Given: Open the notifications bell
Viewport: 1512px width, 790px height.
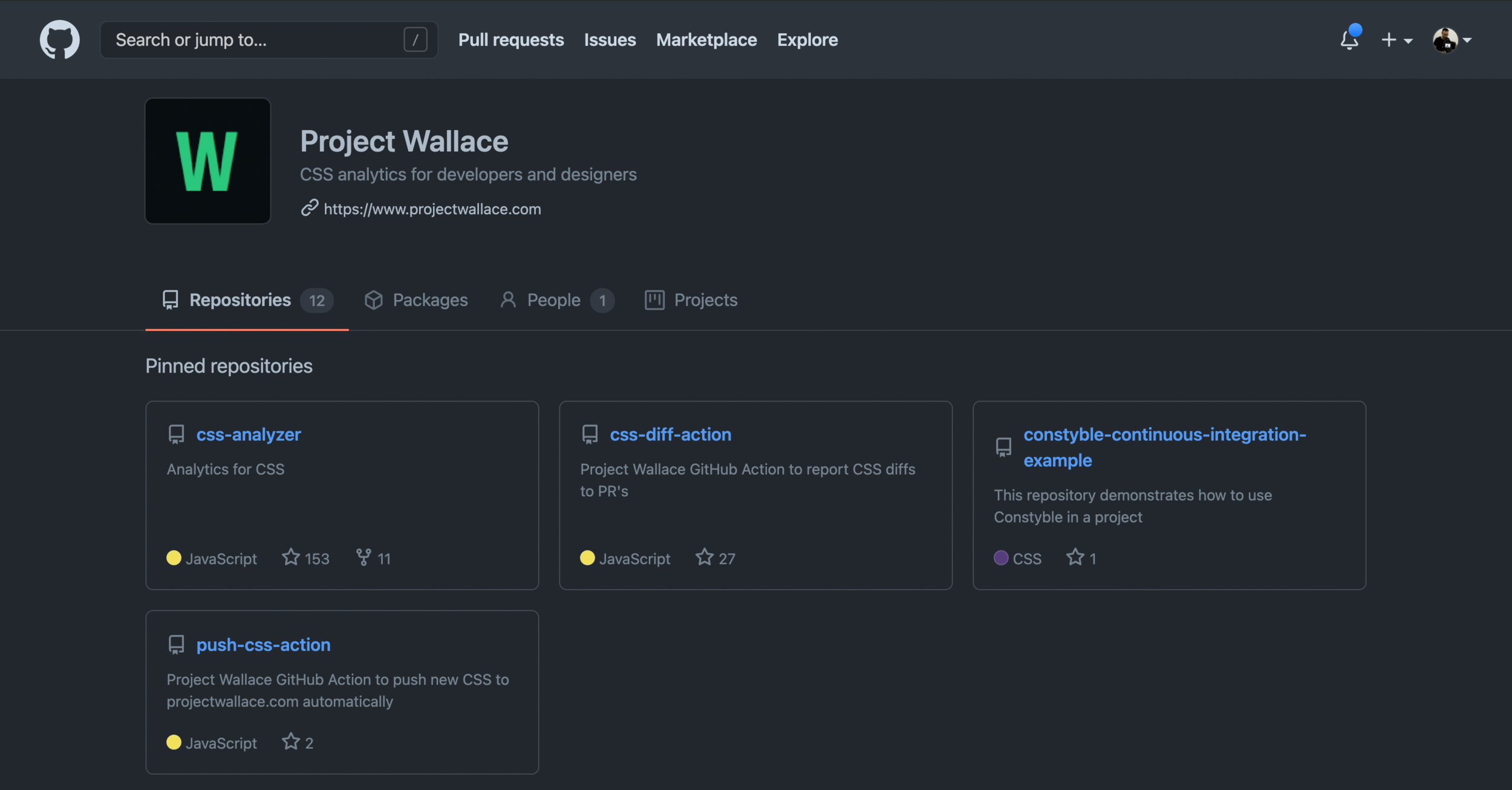Looking at the screenshot, I should coord(1349,40).
